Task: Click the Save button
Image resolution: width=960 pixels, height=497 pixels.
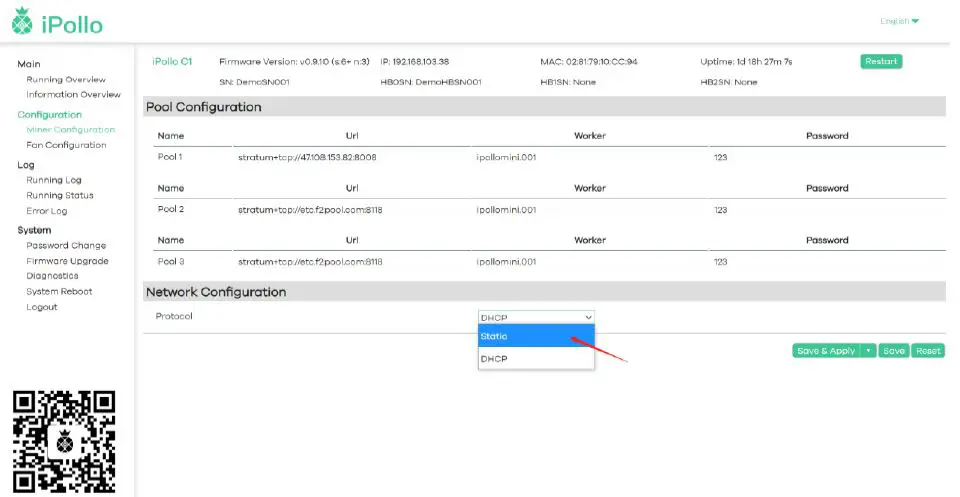Action: 894,351
